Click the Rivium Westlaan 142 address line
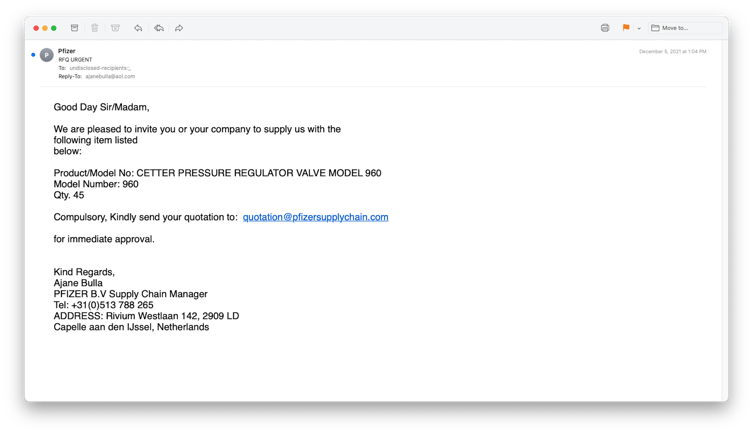 (x=146, y=316)
